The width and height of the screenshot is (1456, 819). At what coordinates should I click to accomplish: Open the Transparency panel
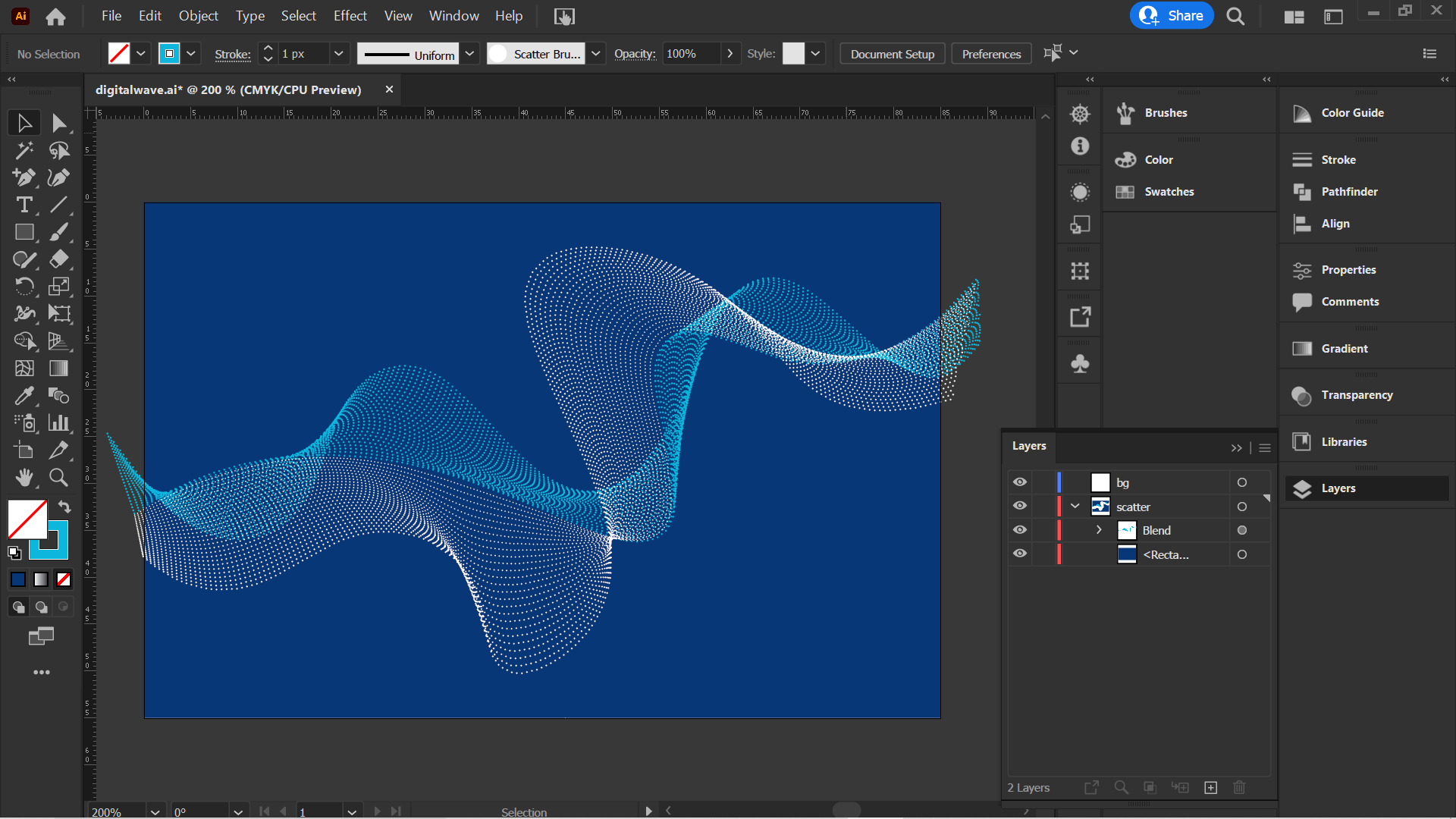(x=1357, y=394)
